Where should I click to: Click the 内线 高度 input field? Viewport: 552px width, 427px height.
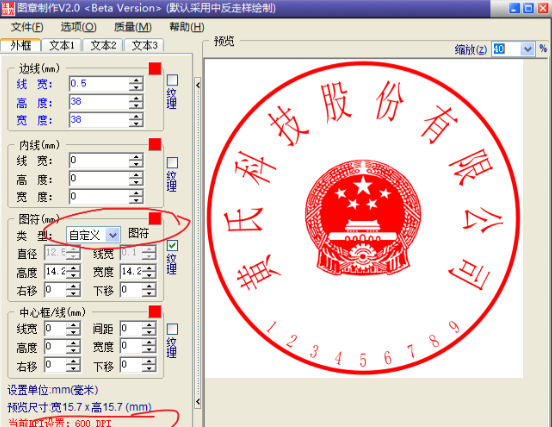99,178
